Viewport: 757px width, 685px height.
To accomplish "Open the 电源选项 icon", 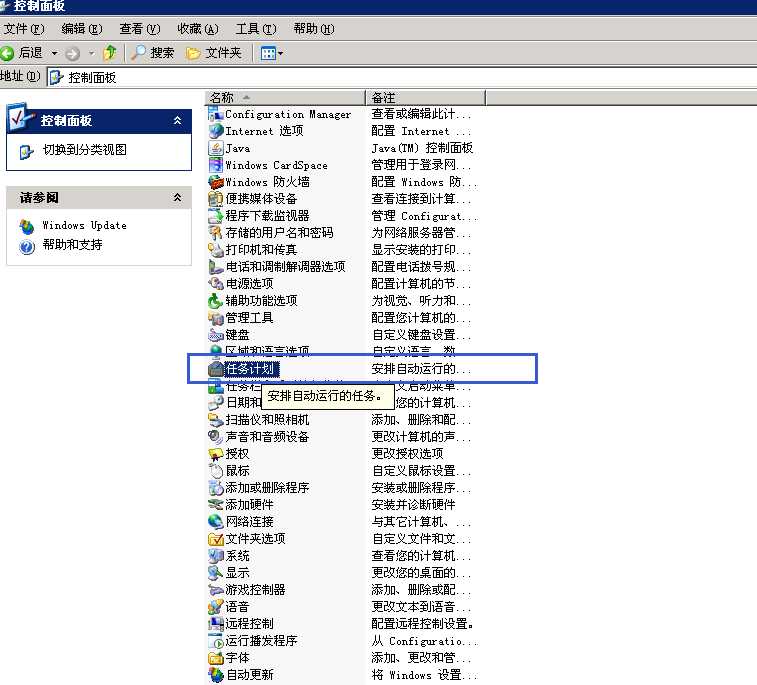I will pos(215,283).
